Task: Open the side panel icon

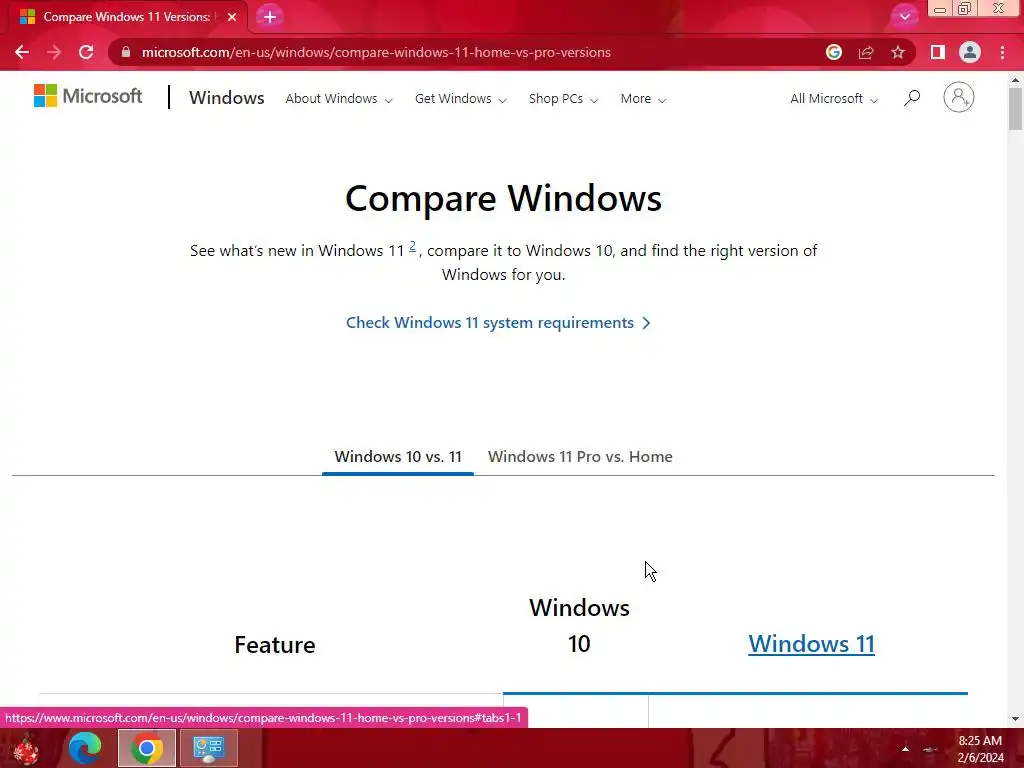Action: 938,52
